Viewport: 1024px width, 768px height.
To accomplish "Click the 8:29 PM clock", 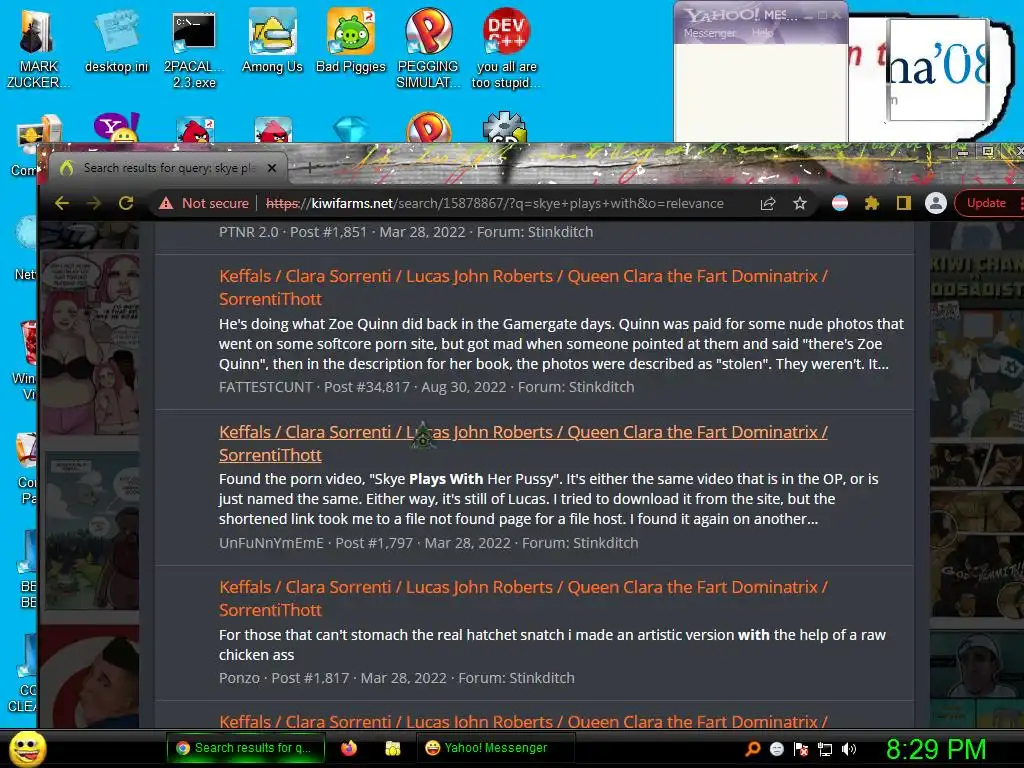I will click(x=936, y=749).
